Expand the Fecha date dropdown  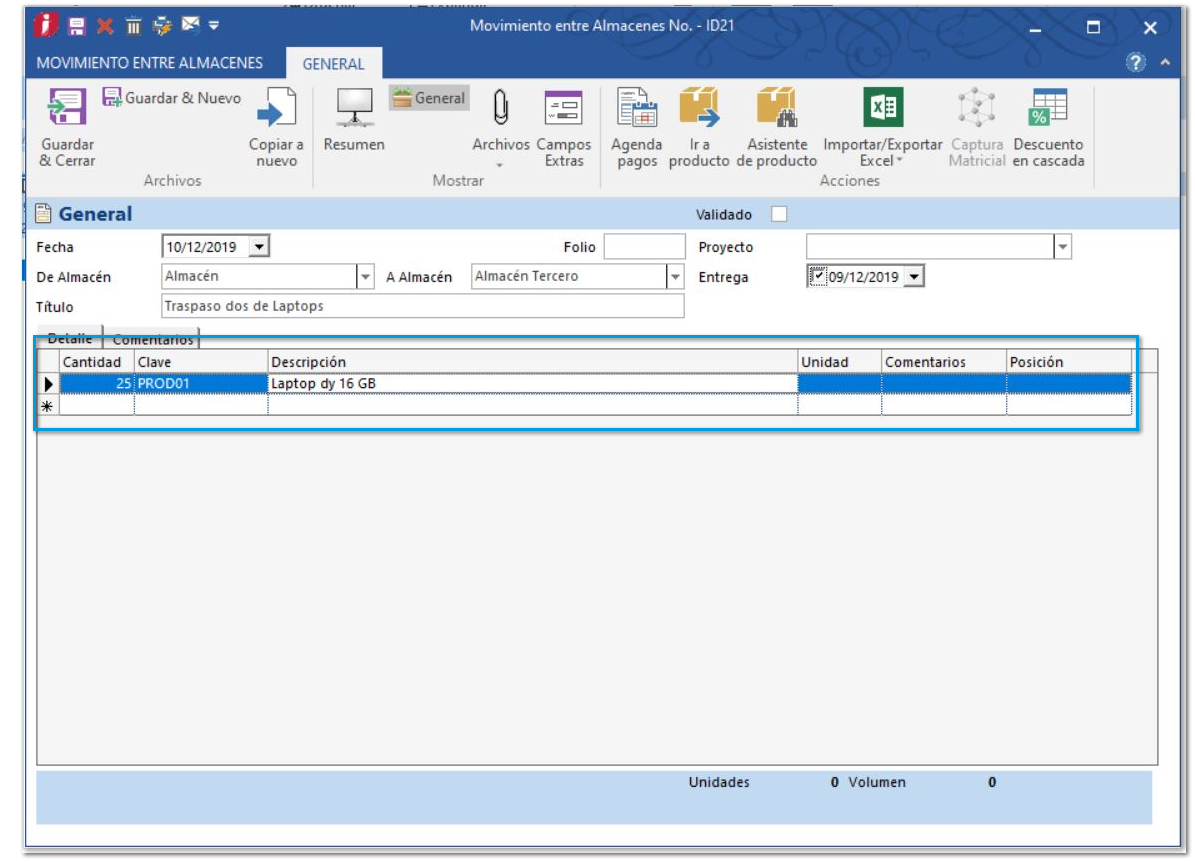tap(259, 246)
